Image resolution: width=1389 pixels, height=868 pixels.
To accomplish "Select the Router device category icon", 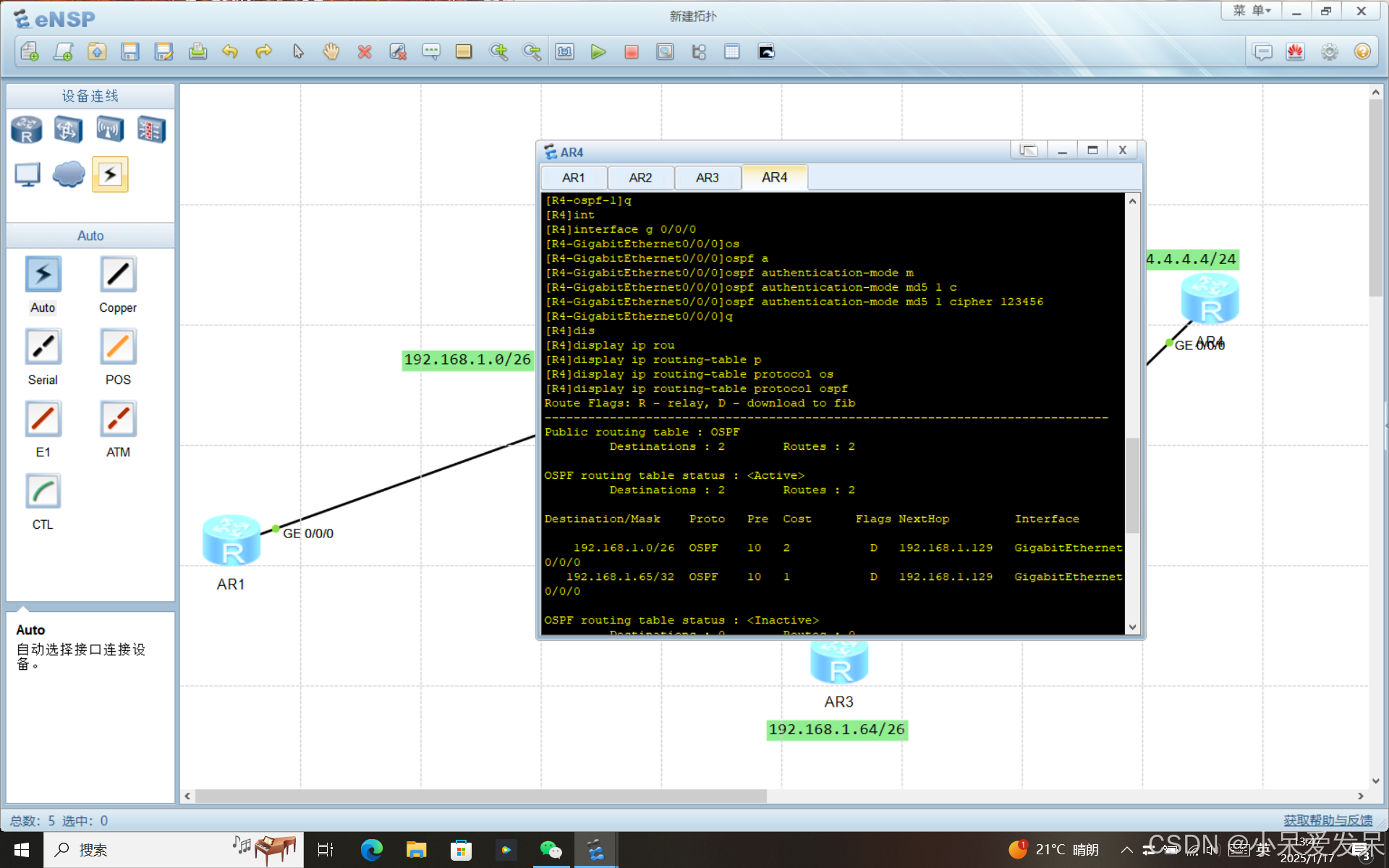I will point(27,130).
